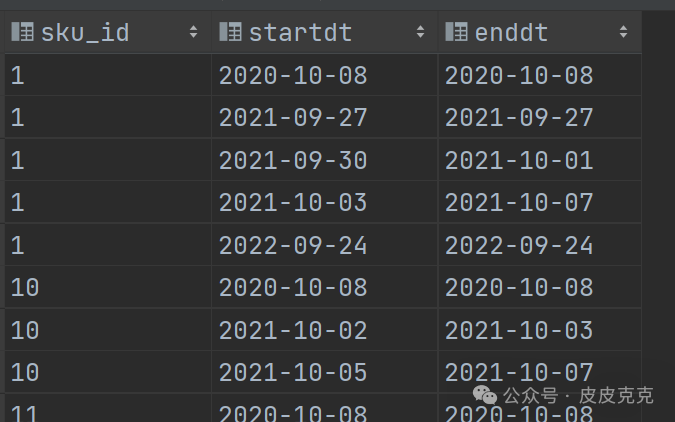The height and width of the screenshot is (422, 675).
Task: Select startdt cell 2021-10-02
Action: (325, 330)
